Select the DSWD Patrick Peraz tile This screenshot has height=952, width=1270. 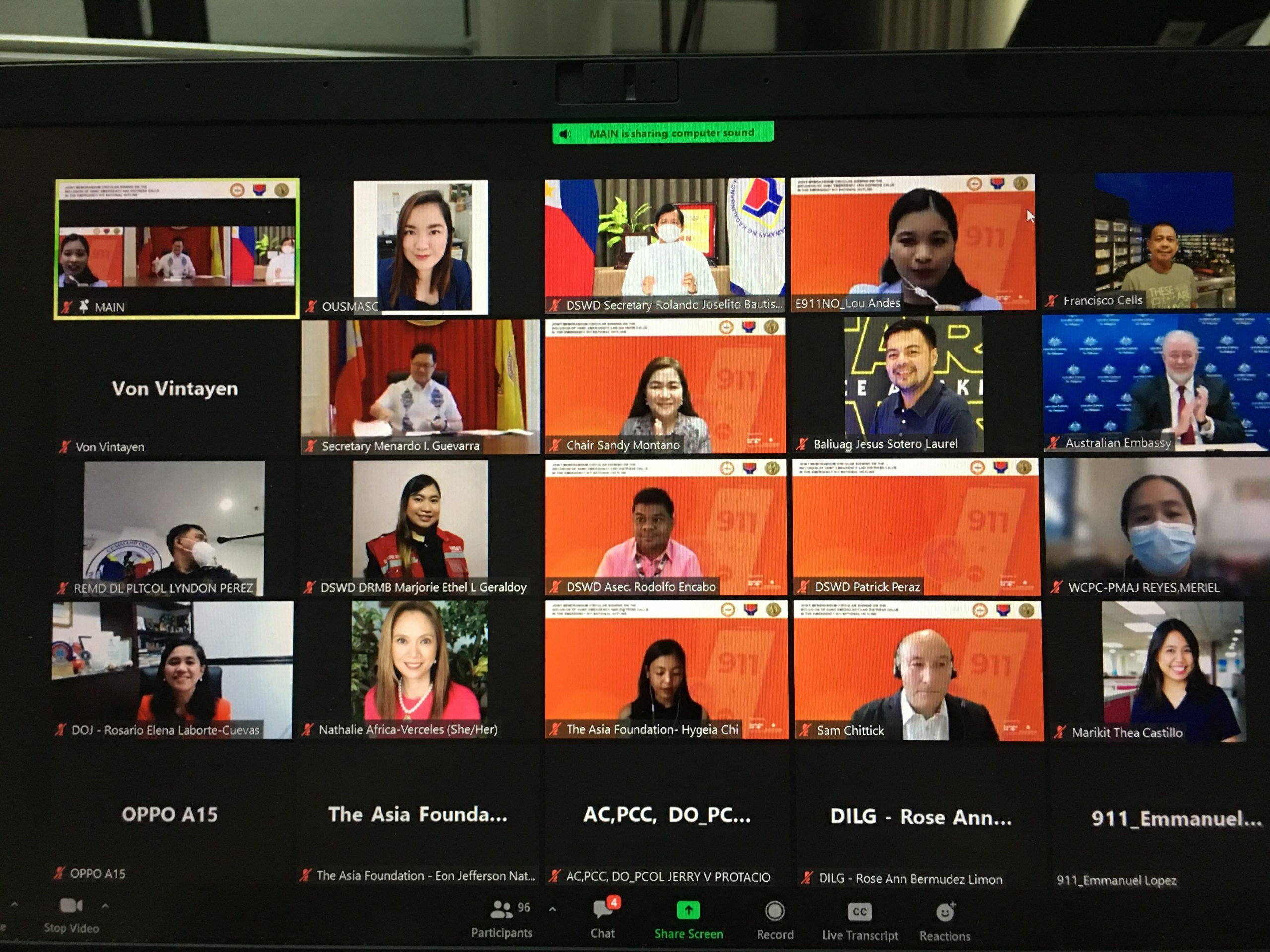(916, 527)
